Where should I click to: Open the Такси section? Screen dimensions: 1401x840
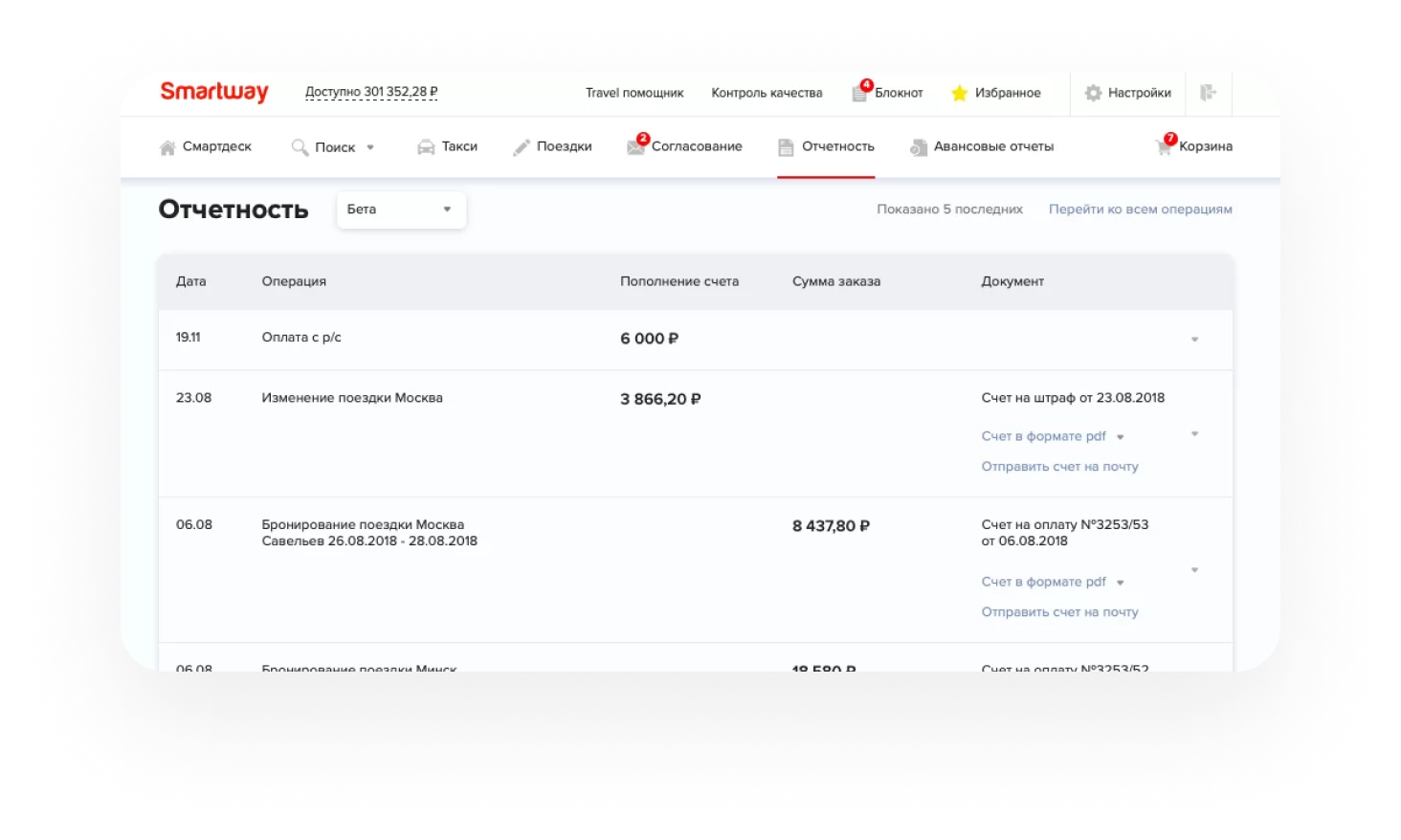(x=448, y=146)
